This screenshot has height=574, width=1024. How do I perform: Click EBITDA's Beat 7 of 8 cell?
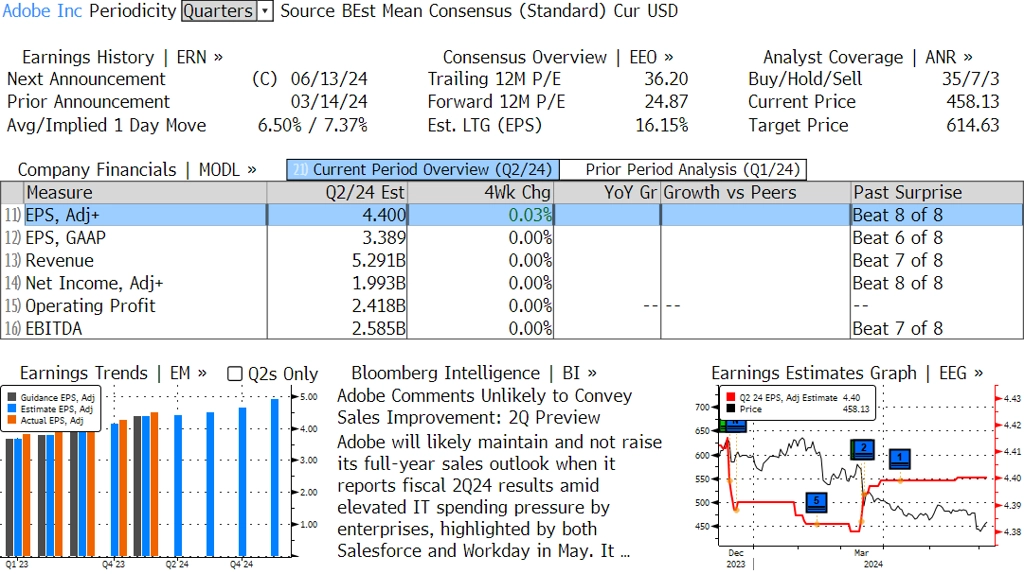point(898,328)
